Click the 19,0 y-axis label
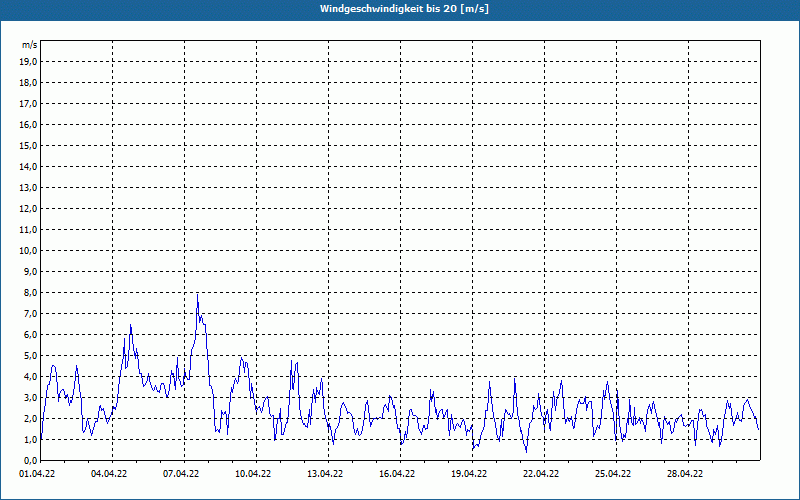800x500 pixels. [28, 62]
